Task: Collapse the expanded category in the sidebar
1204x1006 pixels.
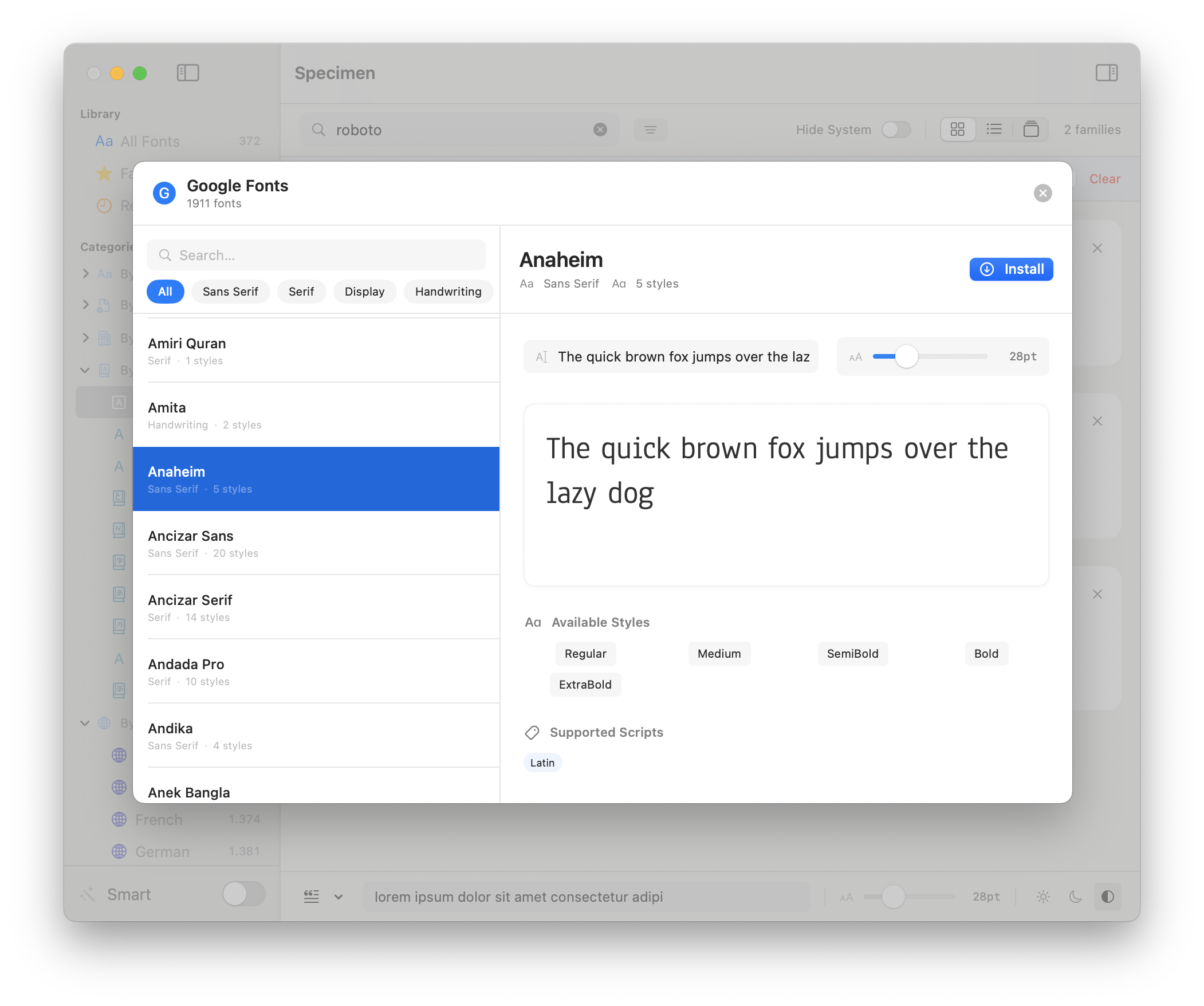Action: click(x=85, y=370)
